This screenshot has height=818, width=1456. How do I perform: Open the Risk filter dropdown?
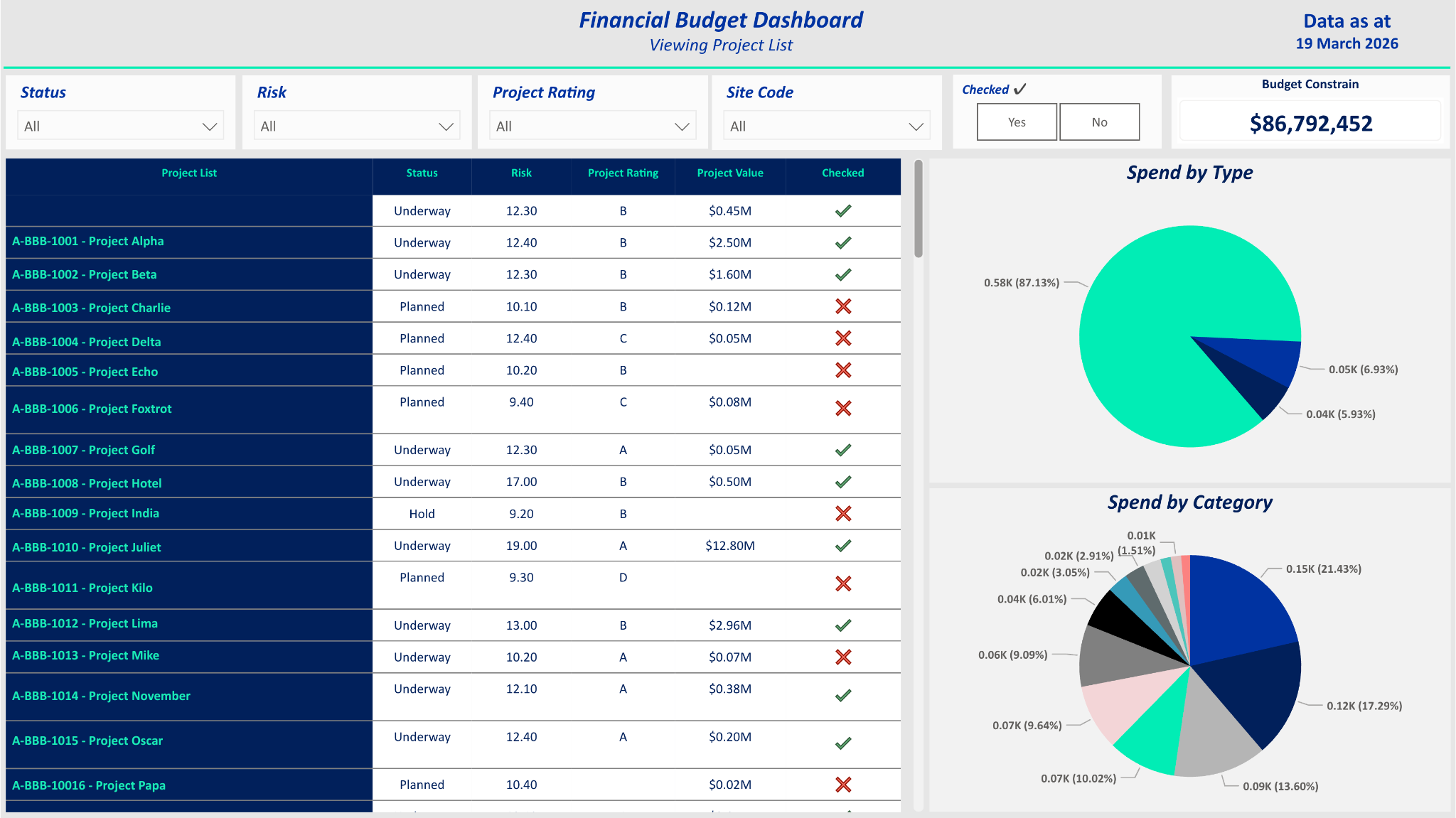coord(357,126)
